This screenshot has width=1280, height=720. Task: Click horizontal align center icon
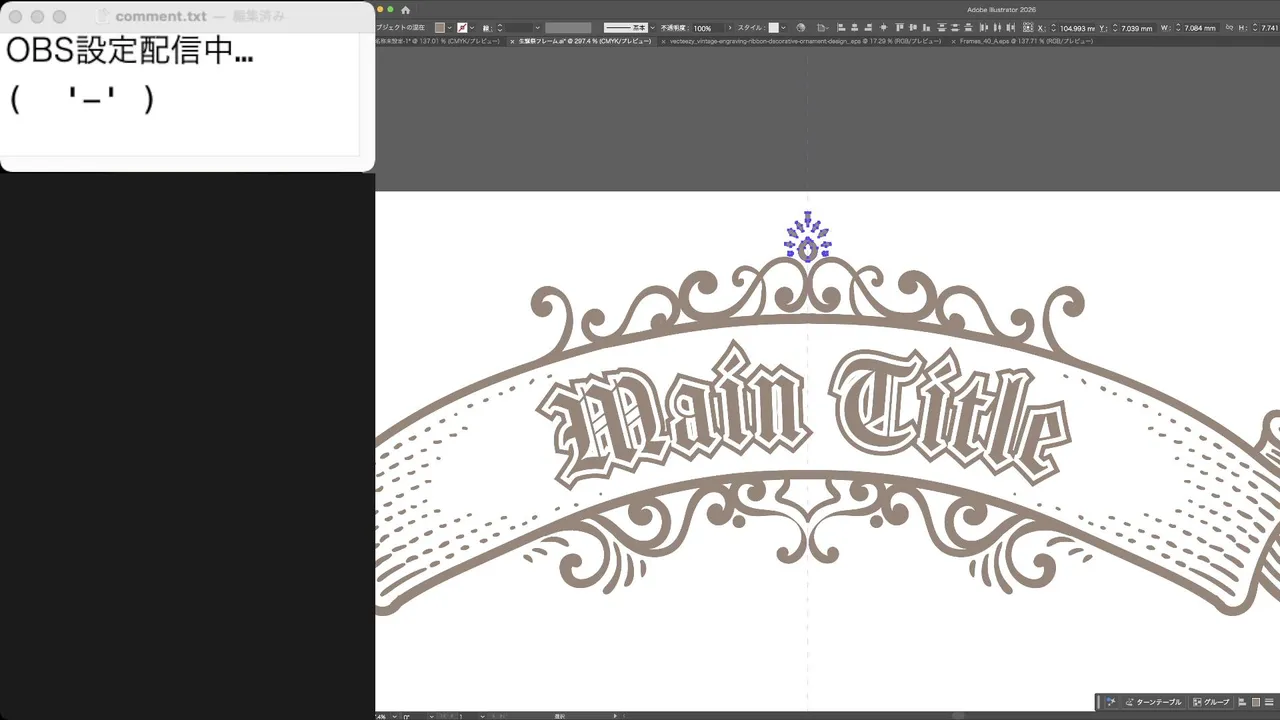(854, 28)
